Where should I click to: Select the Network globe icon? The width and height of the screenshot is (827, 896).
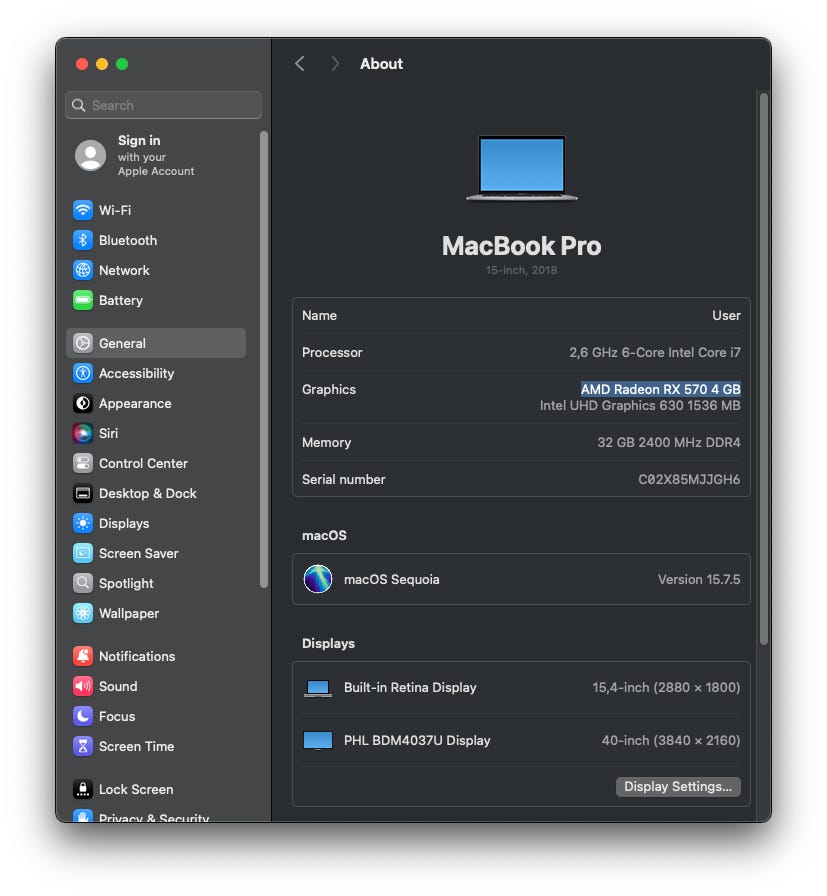pos(83,270)
